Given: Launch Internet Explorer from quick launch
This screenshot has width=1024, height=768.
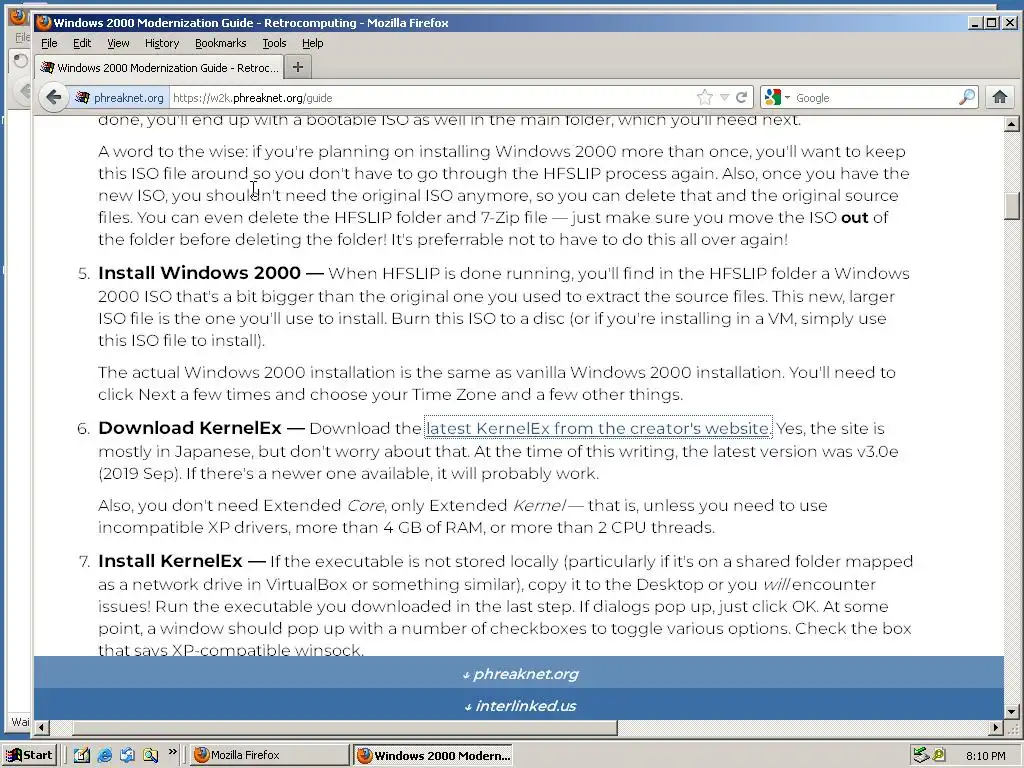Looking at the screenshot, I should pyautogui.click(x=104, y=755).
